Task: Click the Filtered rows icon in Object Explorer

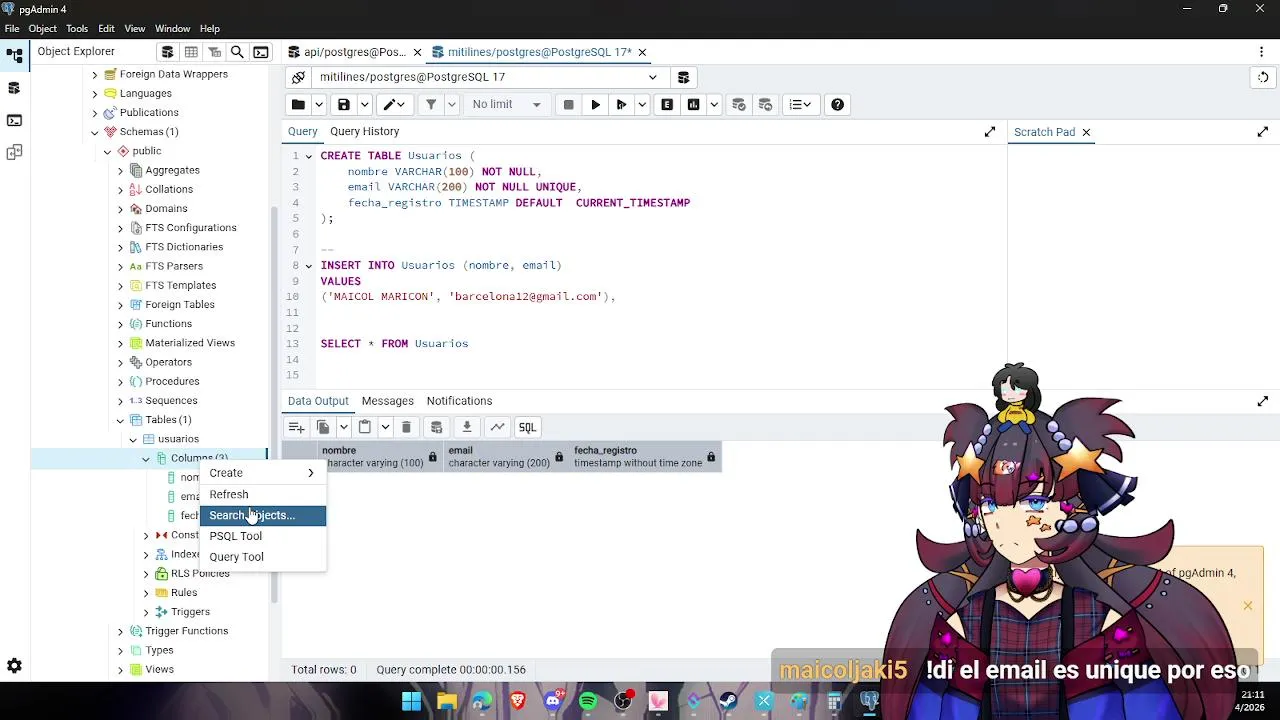Action: (x=214, y=52)
